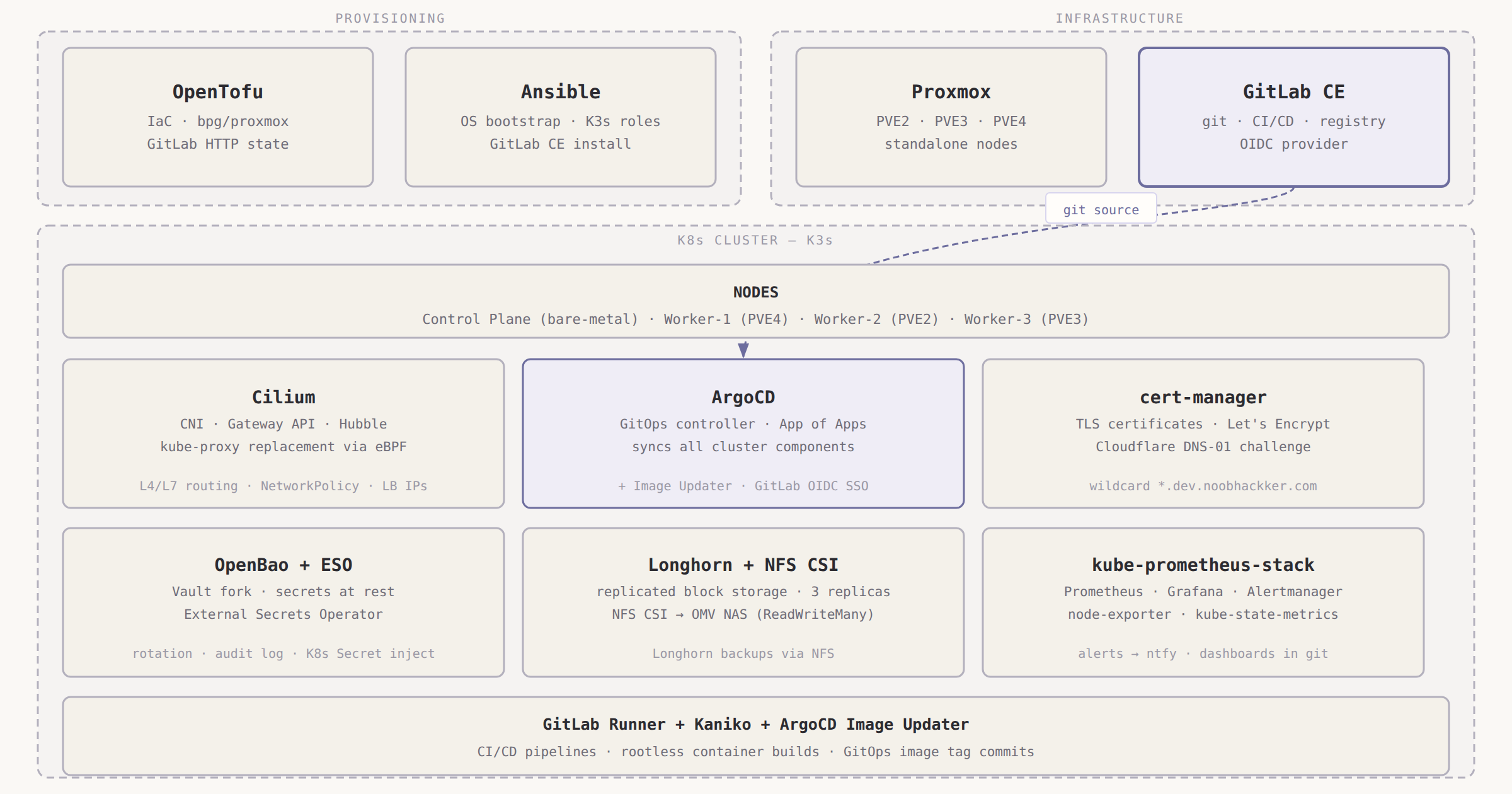
Task: Click 'Longhorn backups via NFS' text
Action: (743, 653)
